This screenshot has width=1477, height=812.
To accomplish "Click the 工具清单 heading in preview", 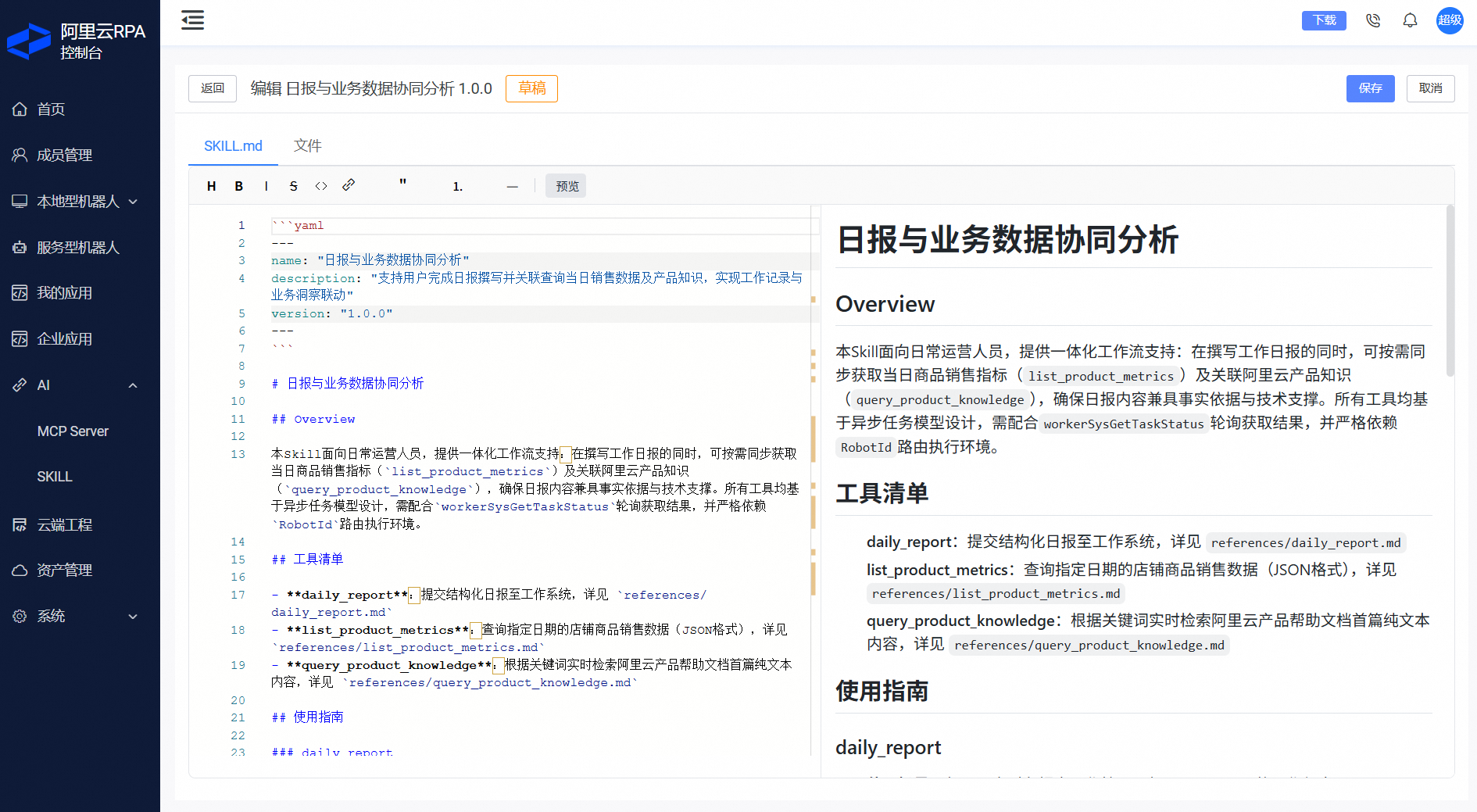I will (x=882, y=493).
